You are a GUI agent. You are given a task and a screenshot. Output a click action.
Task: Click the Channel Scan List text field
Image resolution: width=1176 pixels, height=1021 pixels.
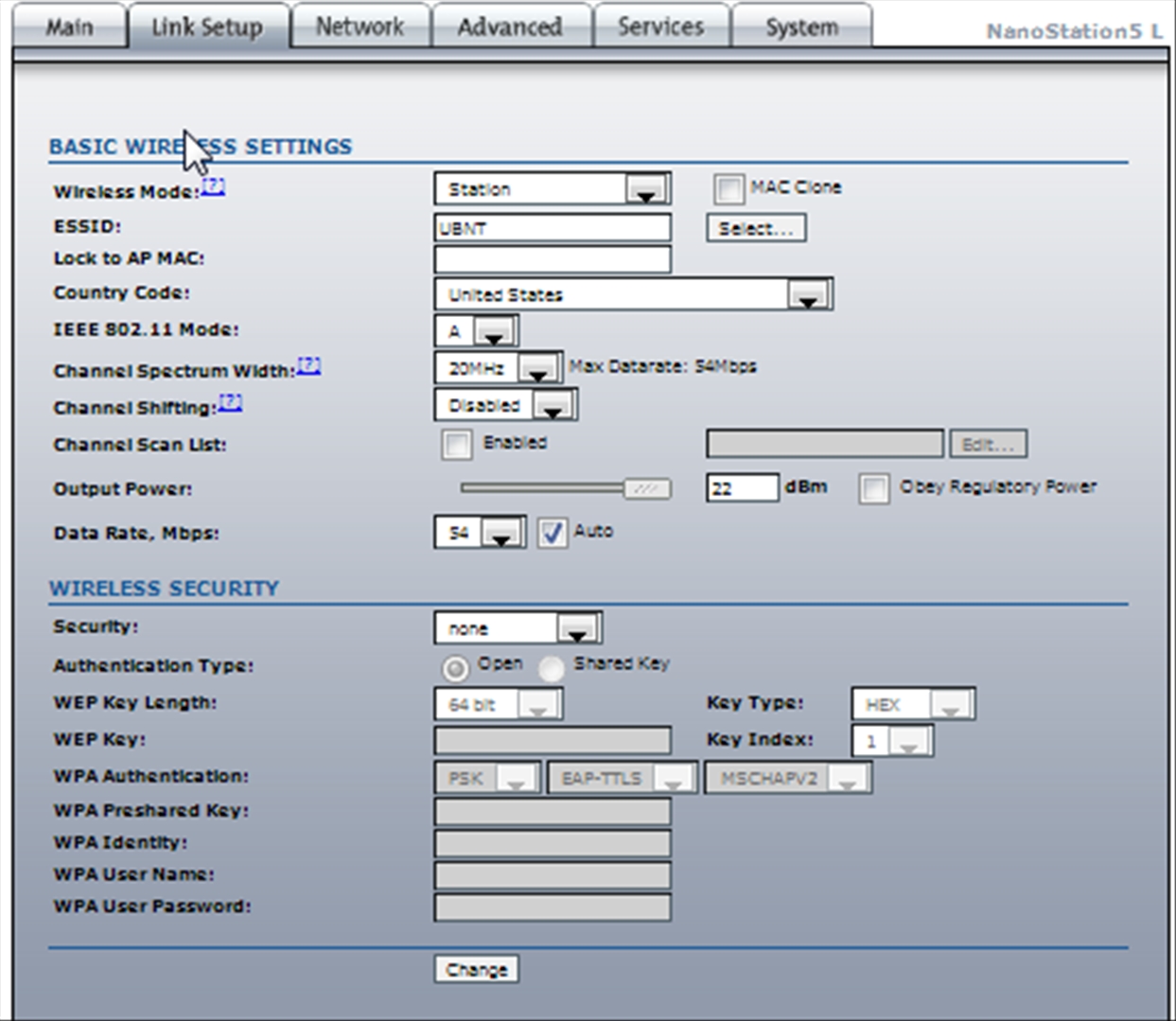pyautogui.click(x=825, y=444)
